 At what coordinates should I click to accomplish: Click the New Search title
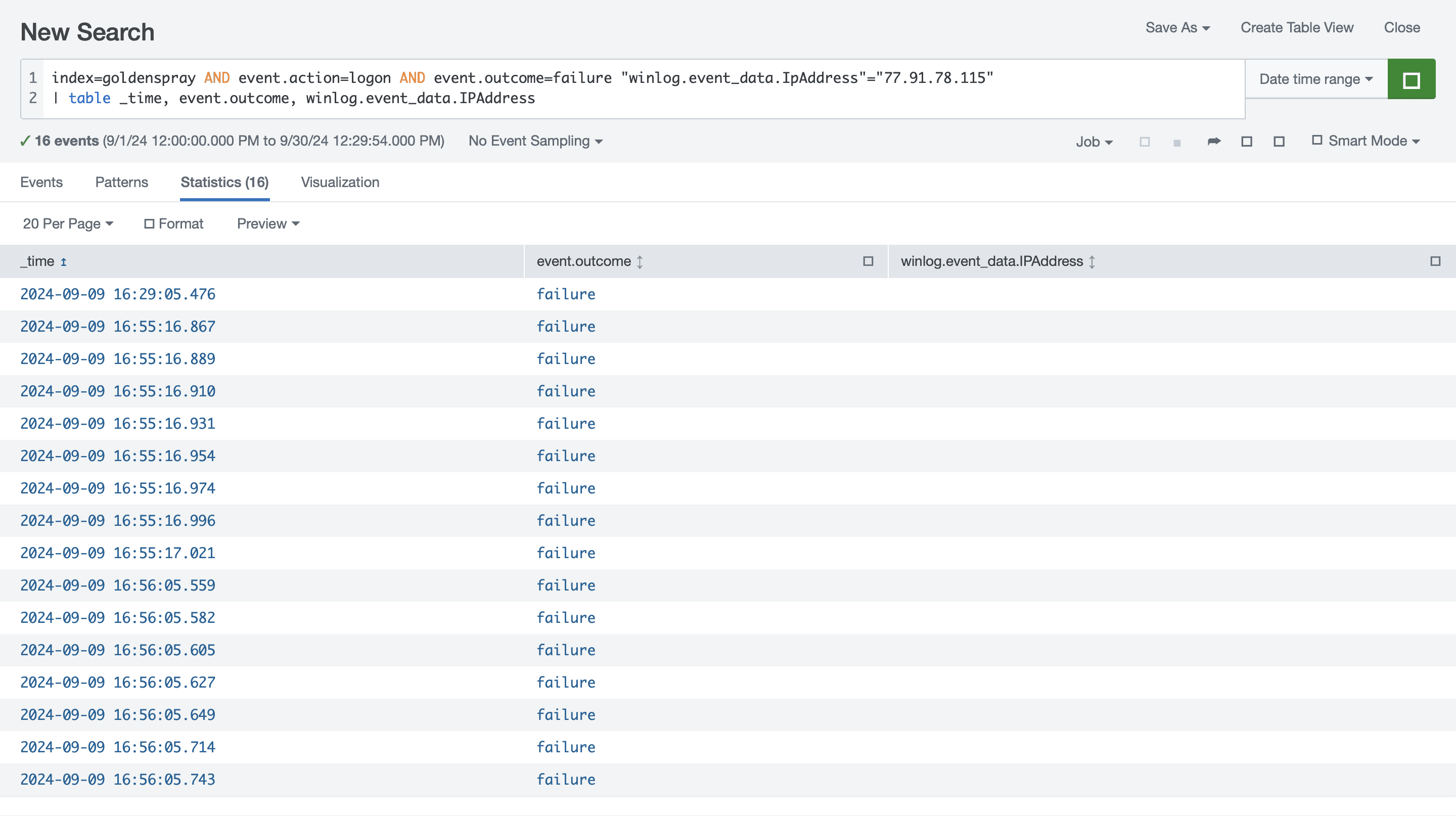pos(87,32)
